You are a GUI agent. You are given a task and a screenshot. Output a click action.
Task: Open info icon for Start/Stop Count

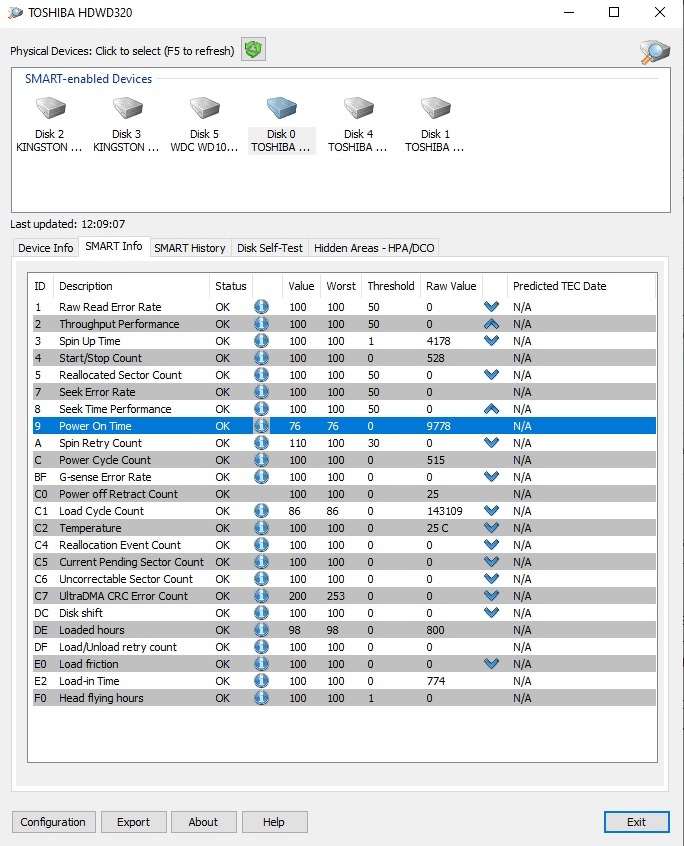click(261, 358)
